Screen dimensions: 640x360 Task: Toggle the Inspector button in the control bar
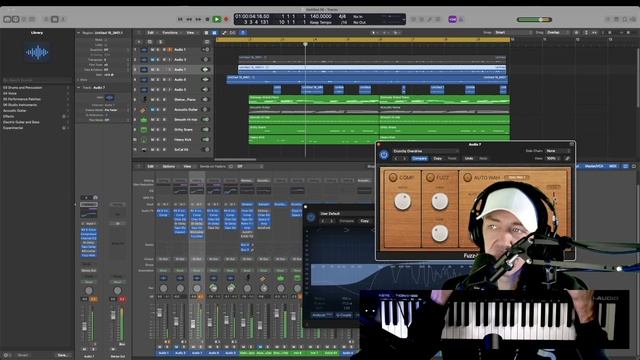tap(16, 19)
